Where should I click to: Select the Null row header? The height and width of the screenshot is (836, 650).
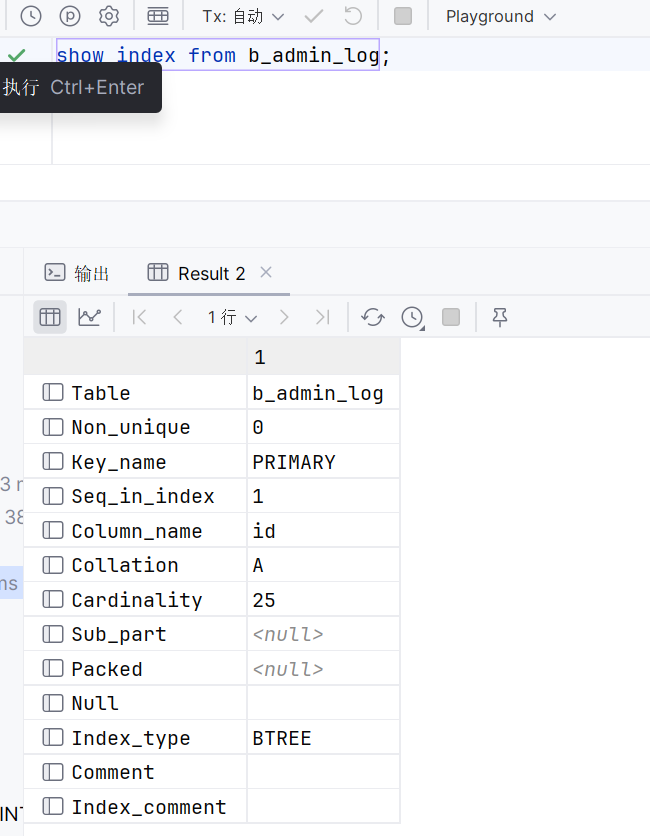coord(135,703)
